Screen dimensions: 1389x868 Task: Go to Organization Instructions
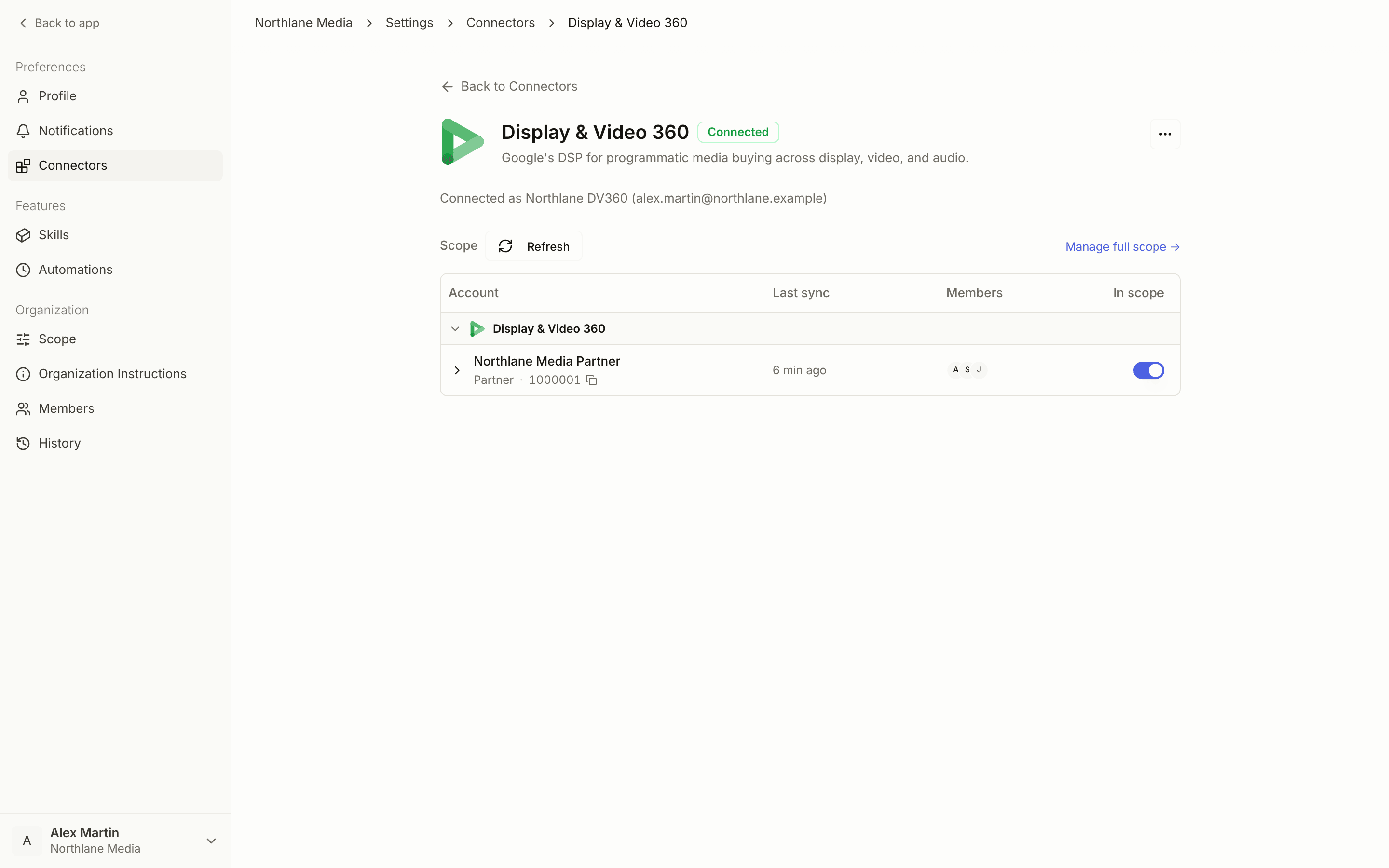coord(115,374)
